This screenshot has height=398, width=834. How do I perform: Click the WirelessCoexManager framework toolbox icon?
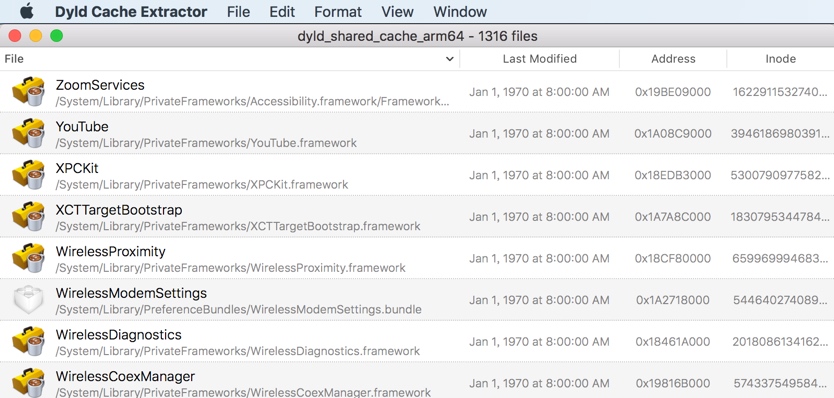[29, 382]
